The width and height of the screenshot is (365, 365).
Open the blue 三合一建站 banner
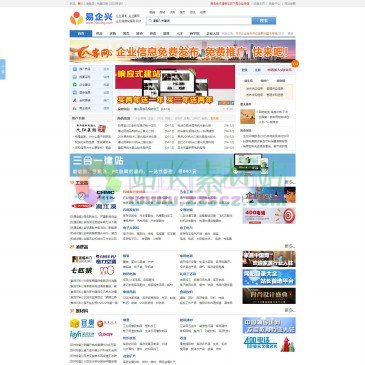click(x=182, y=165)
